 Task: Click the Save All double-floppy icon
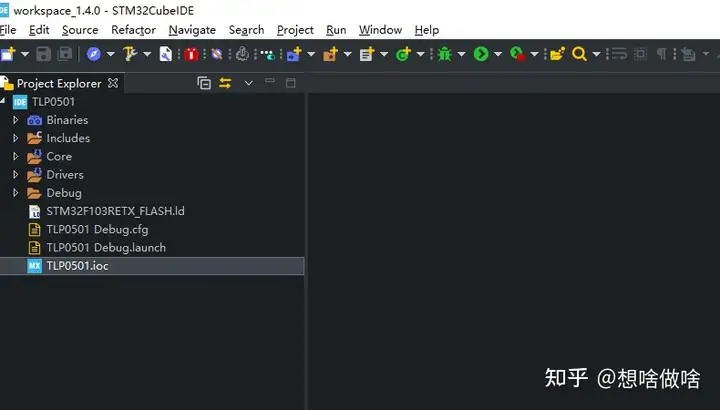[x=65, y=54]
